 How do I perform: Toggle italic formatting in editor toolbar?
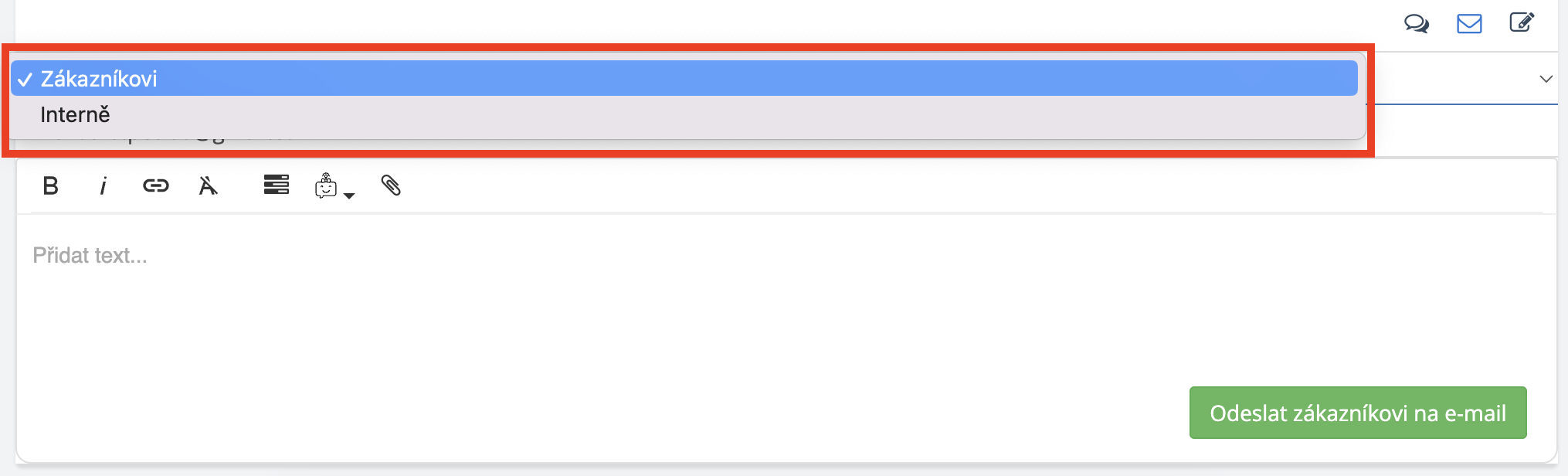[103, 186]
